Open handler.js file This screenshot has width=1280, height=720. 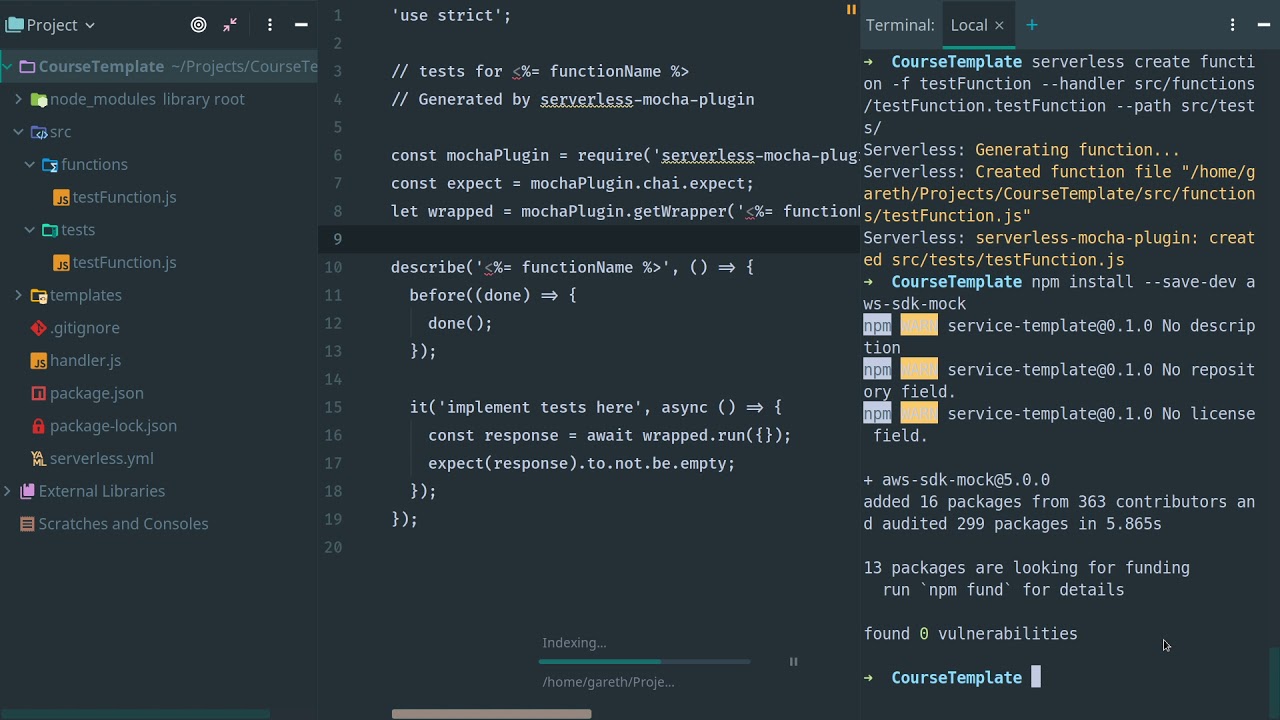pyautogui.click(x=85, y=360)
